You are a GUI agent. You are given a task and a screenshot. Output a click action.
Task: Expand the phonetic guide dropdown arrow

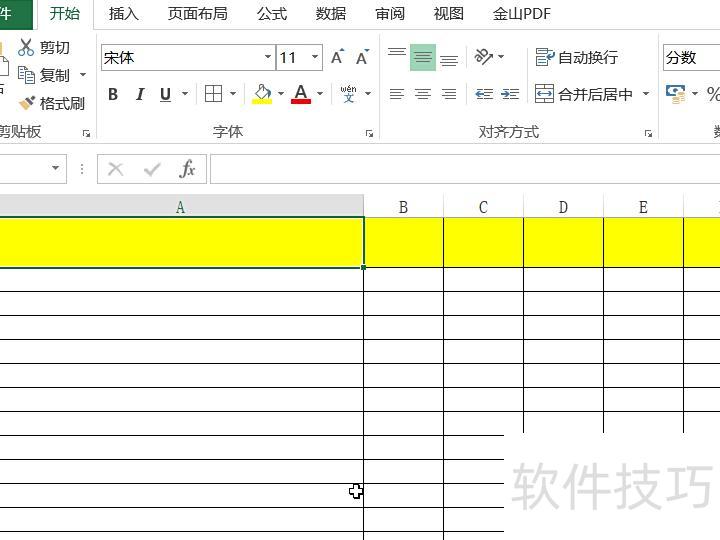(x=368, y=94)
